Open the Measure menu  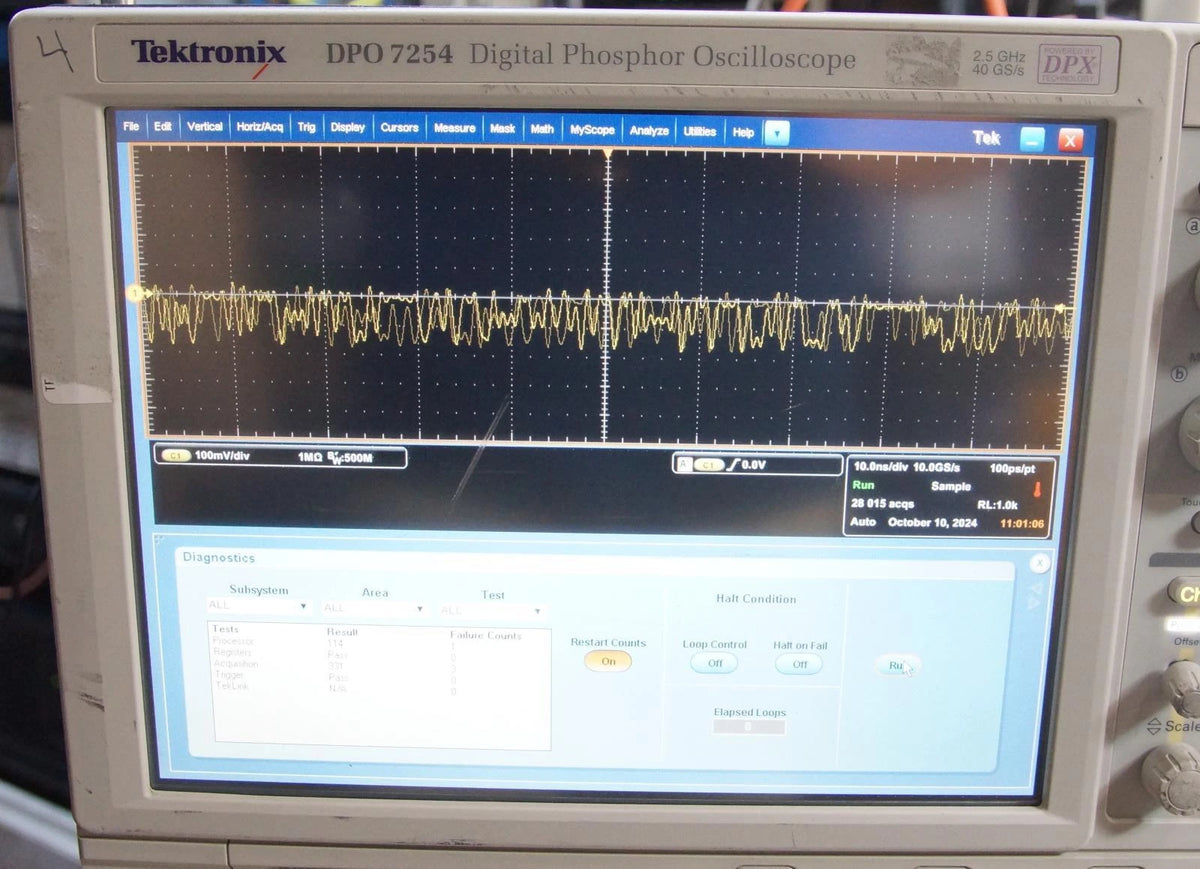(x=454, y=128)
